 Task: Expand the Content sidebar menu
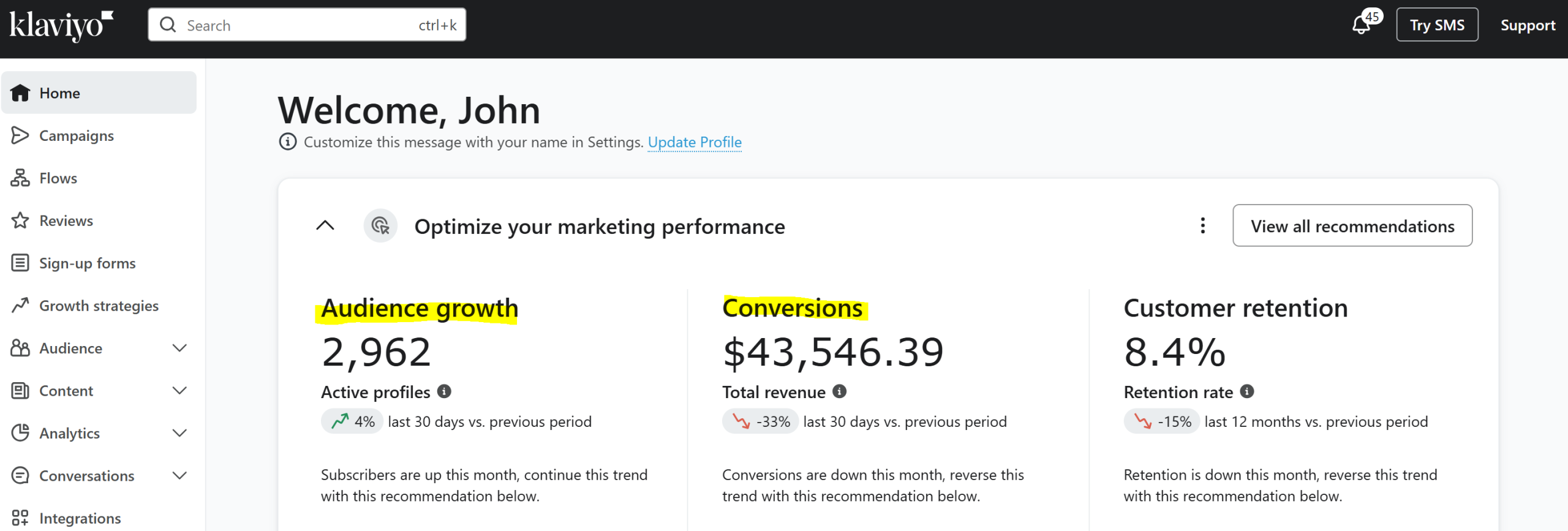point(179,391)
